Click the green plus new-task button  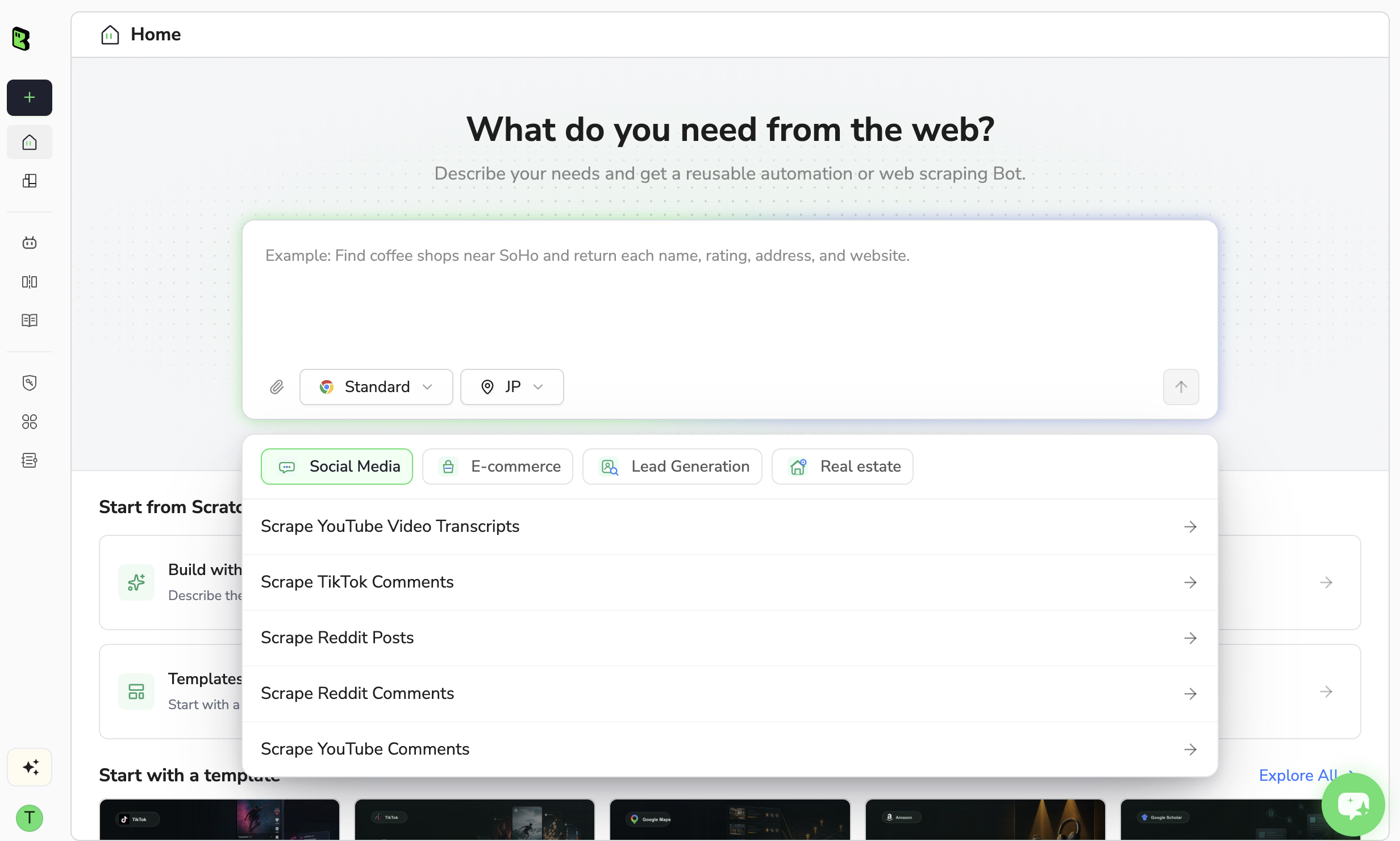pyautogui.click(x=30, y=98)
